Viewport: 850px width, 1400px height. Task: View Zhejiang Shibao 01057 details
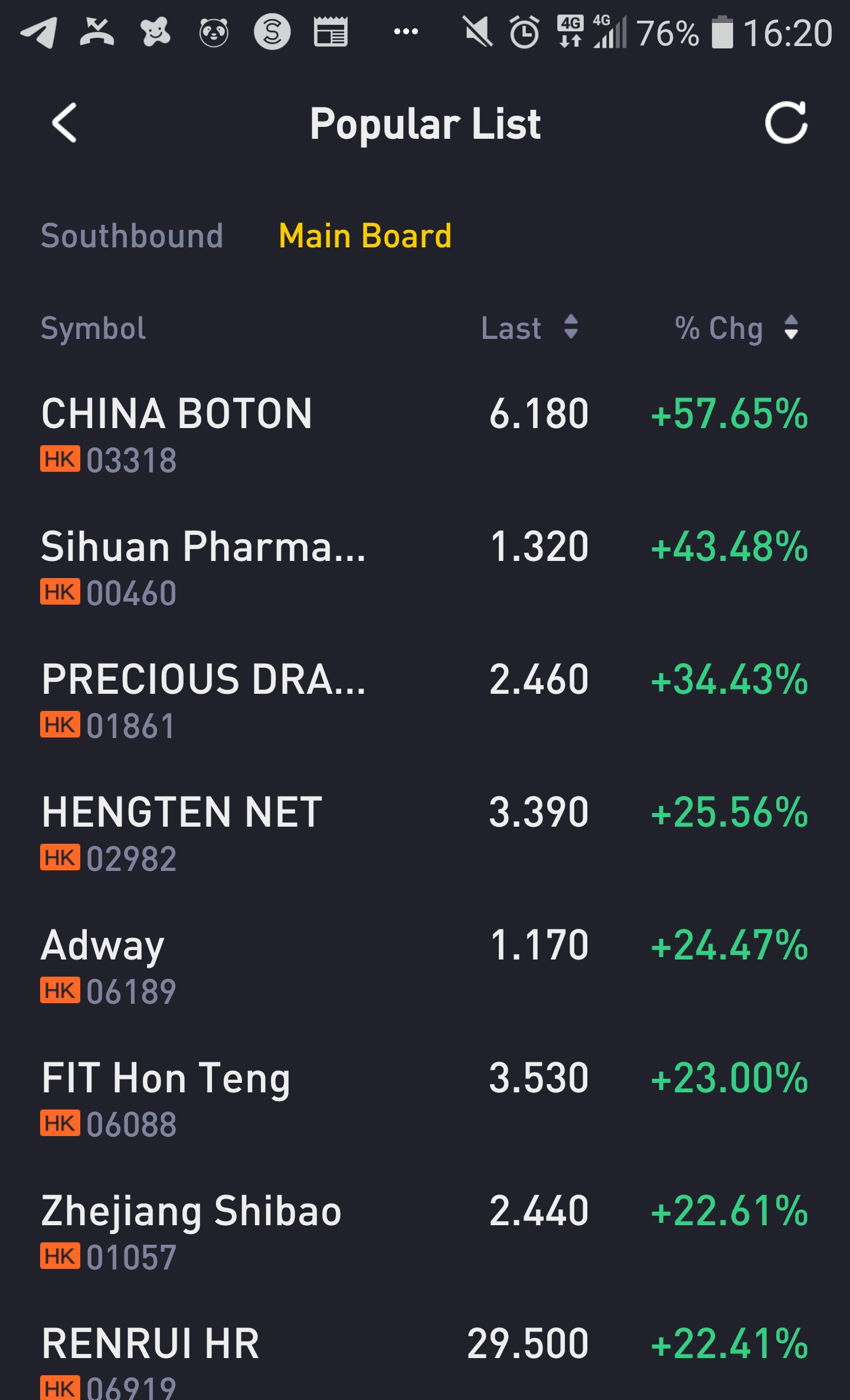[x=425, y=1232]
